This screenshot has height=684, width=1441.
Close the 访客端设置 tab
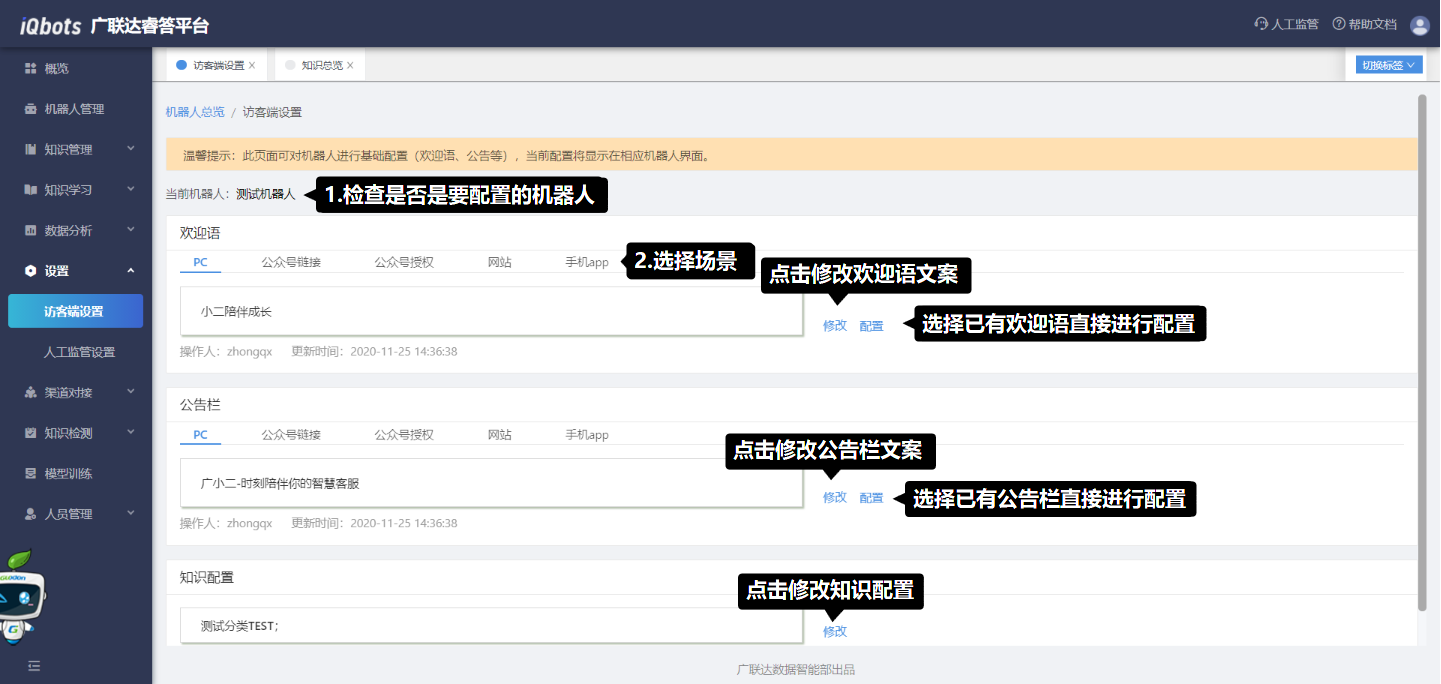click(252, 65)
